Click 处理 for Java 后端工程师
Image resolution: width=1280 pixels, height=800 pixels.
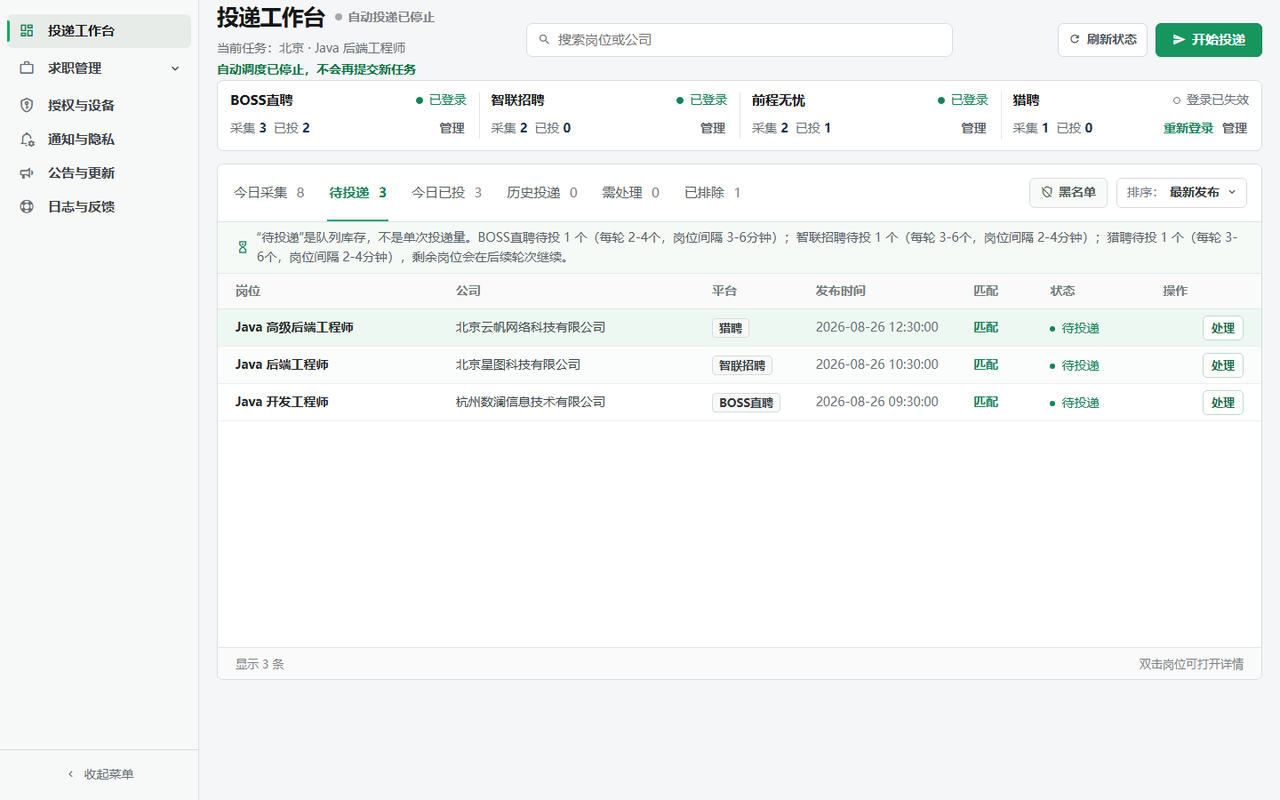click(1223, 365)
